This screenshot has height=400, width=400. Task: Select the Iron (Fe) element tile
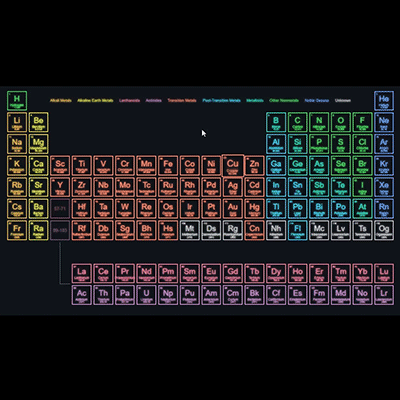(168, 166)
